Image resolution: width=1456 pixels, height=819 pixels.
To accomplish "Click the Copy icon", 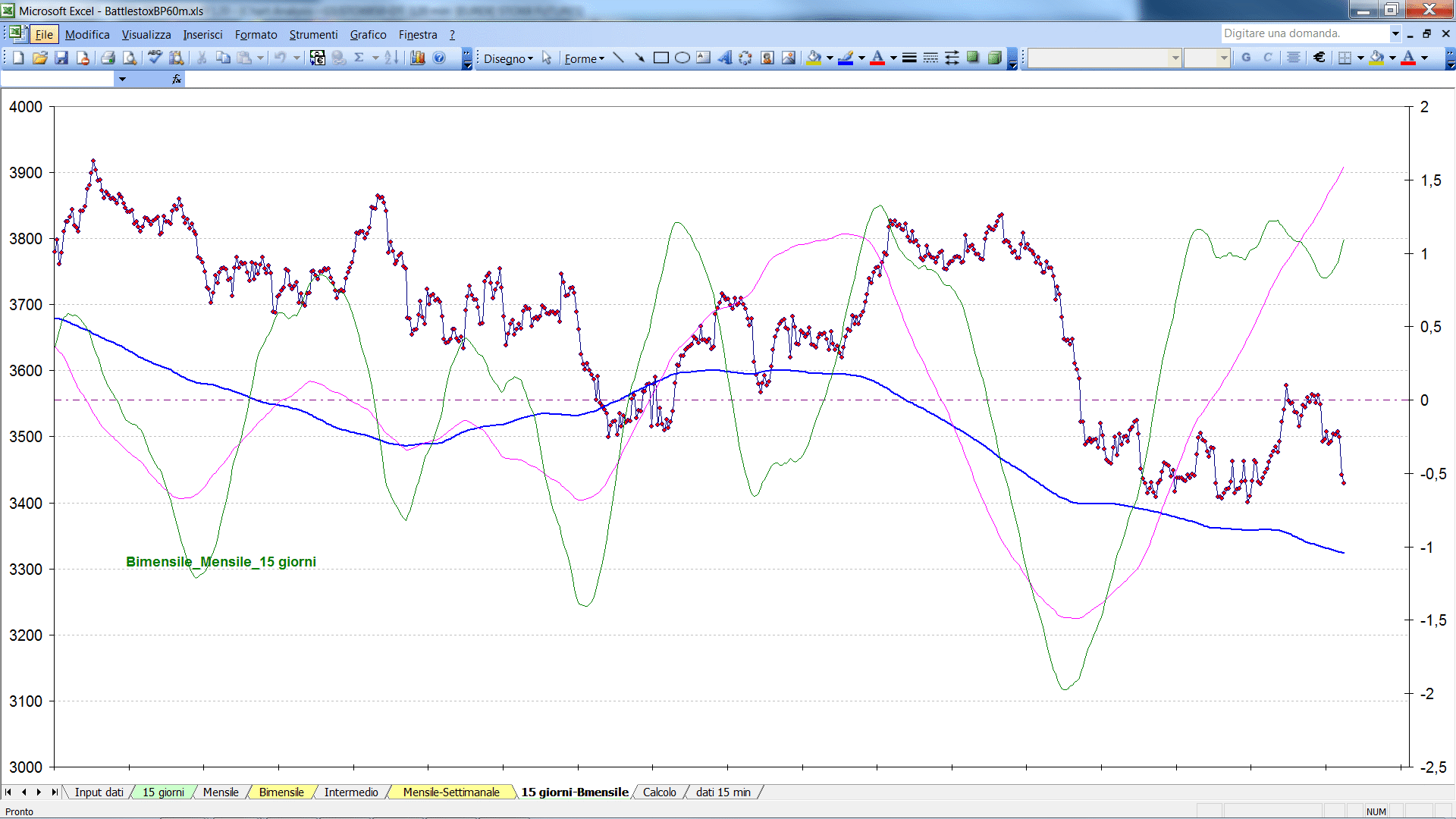I will (x=223, y=58).
